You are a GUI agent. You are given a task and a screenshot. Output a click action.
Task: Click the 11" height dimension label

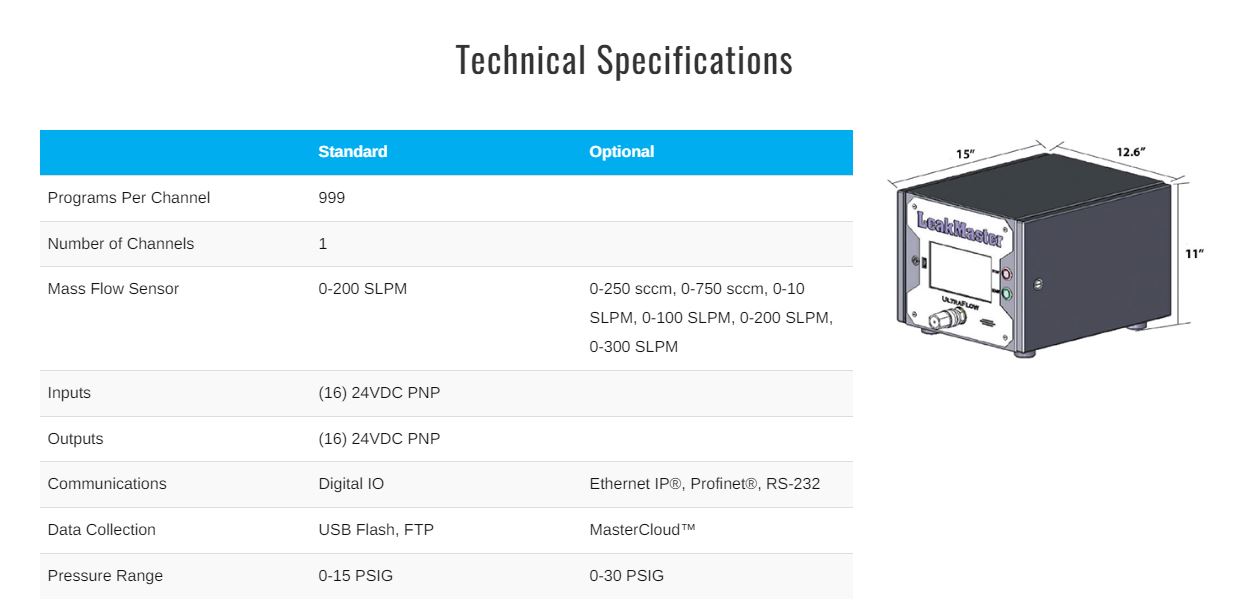1194,254
